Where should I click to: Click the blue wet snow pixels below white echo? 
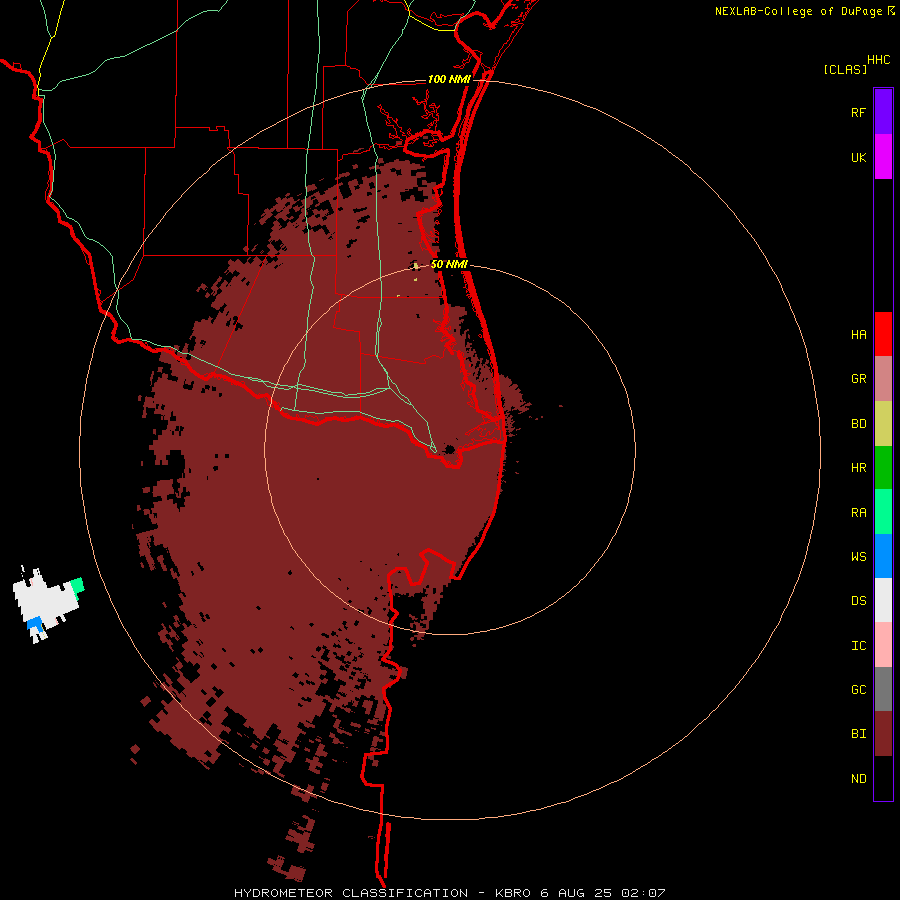(x=35, y=623)
